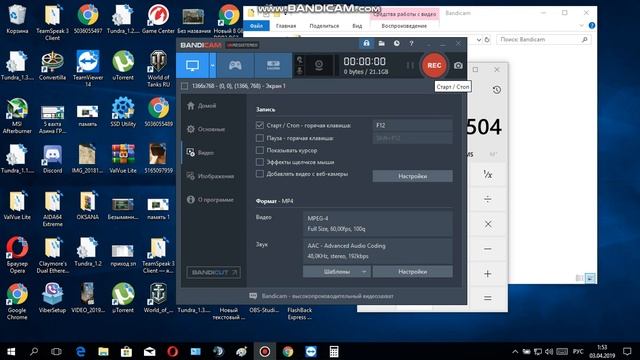
Task: Open Windows Start menu
Action: (x=11, y=351)
